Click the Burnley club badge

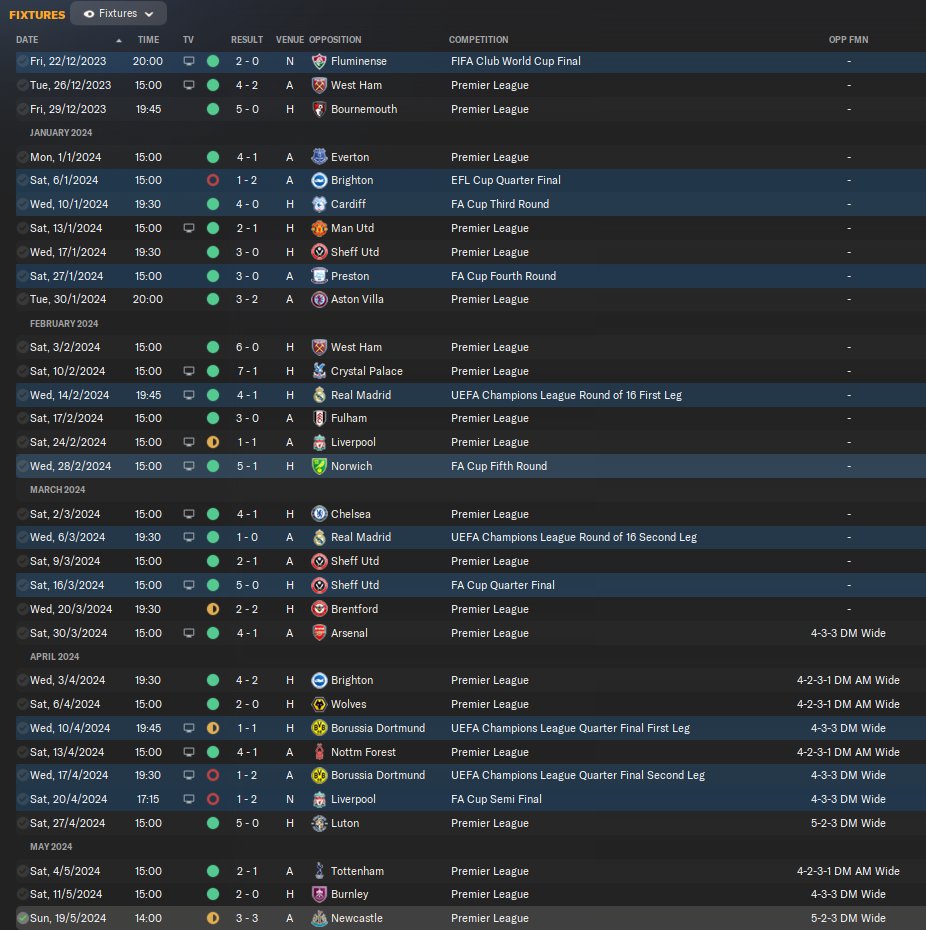319,894
